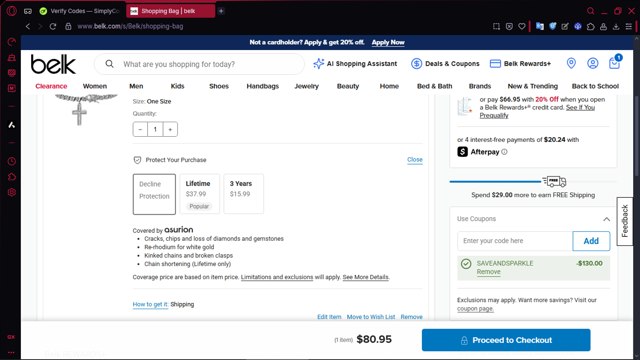Click the browser address bar URL
Image resolution: width=640 pixels, height=360 pixels.
pos(130,26)
